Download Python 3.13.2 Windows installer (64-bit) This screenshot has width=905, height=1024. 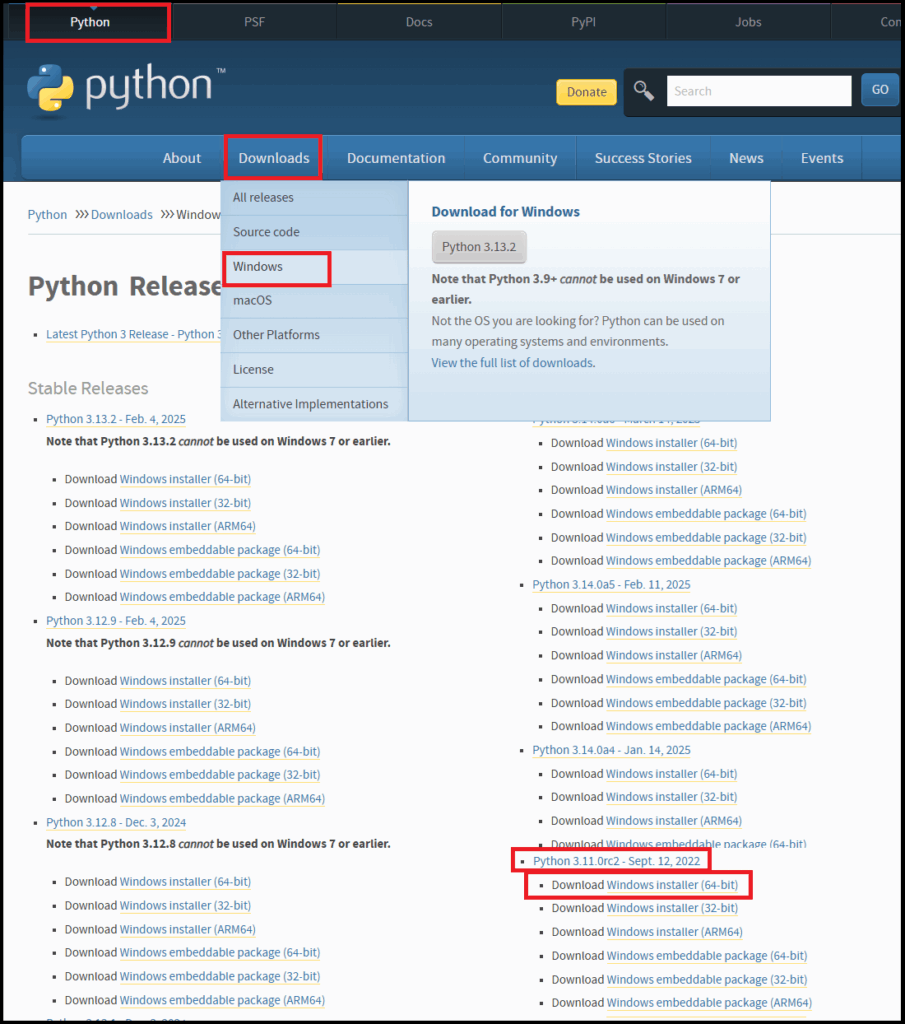click(185, 479)
